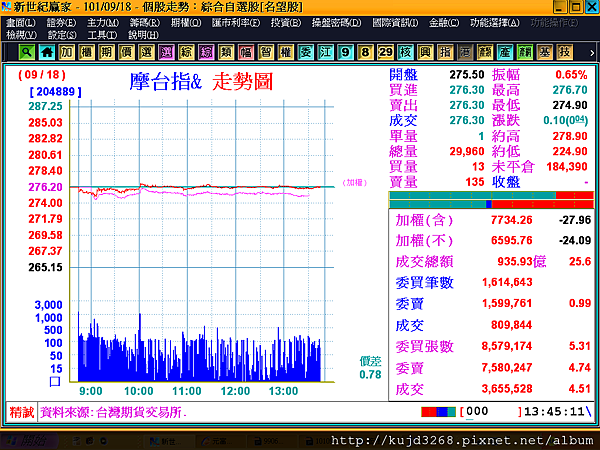
Task: Open the yellow 綜 toolbar icon
Action: point(186,52)
